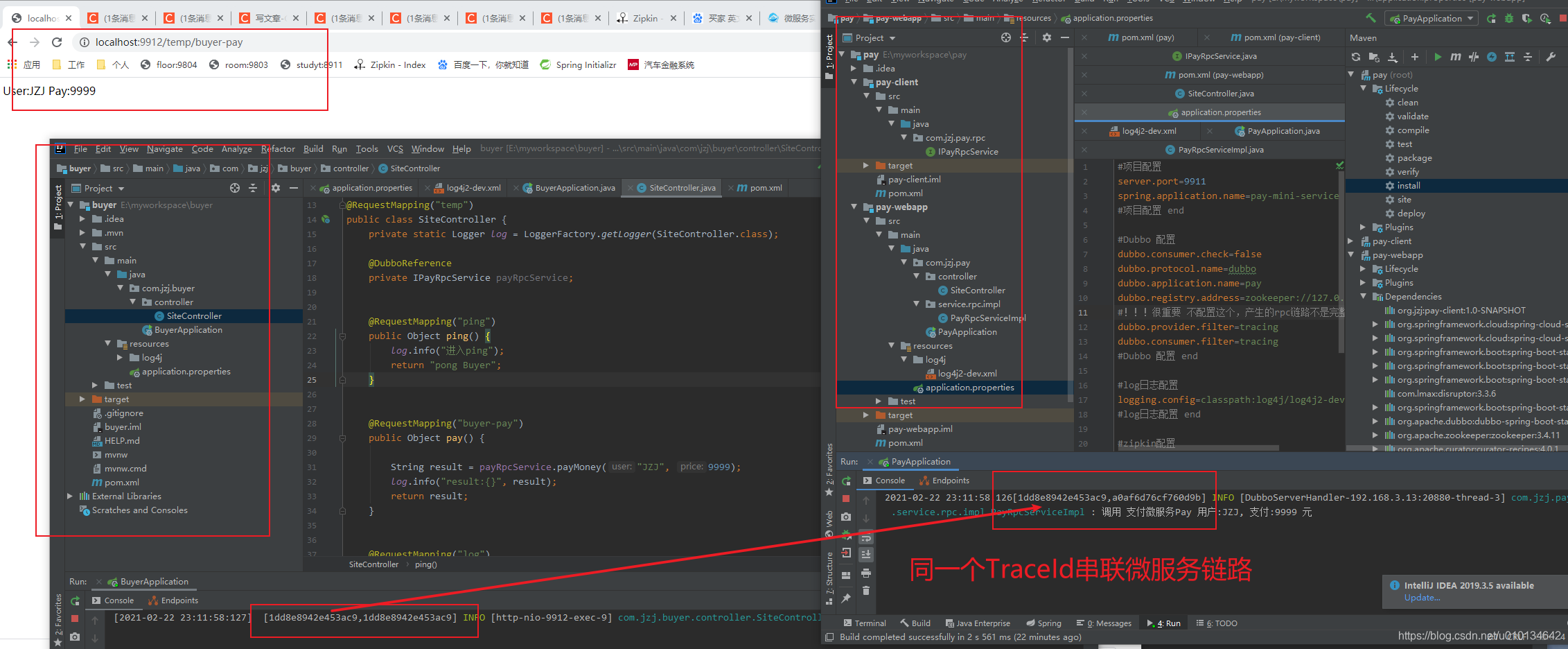Image resolution: width=1568 pixels, height=649 pixels.
Task: Open Spring Initializr bookmark
Action: tap(579, 64)
